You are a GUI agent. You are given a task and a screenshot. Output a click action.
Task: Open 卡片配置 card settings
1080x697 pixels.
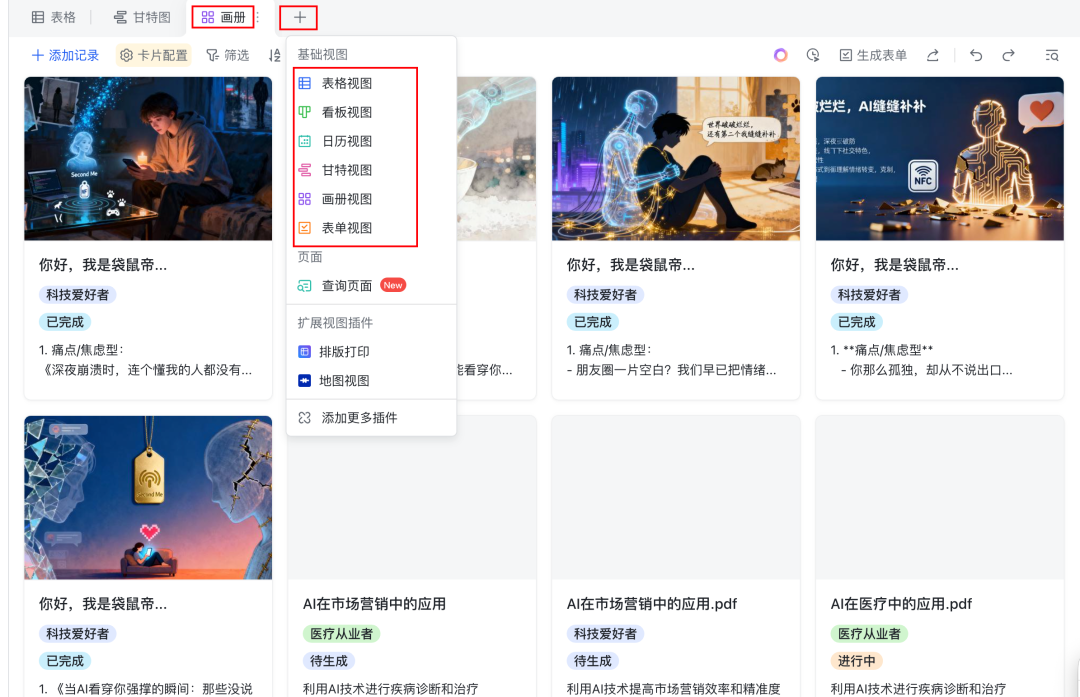click(x=153, y=56)
